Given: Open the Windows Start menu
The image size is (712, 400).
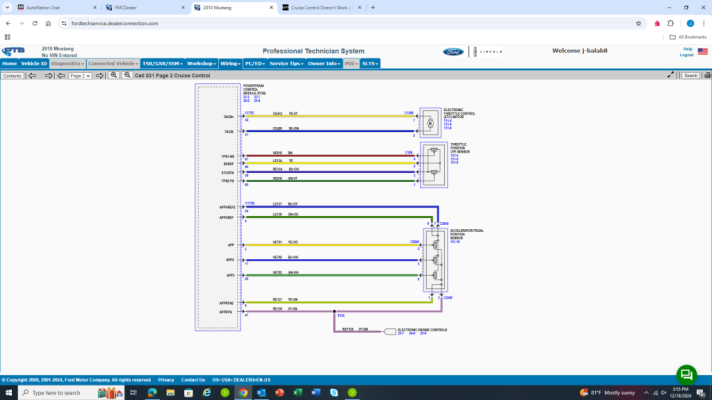Looking at the screenshot, I should tap(9, 393).
